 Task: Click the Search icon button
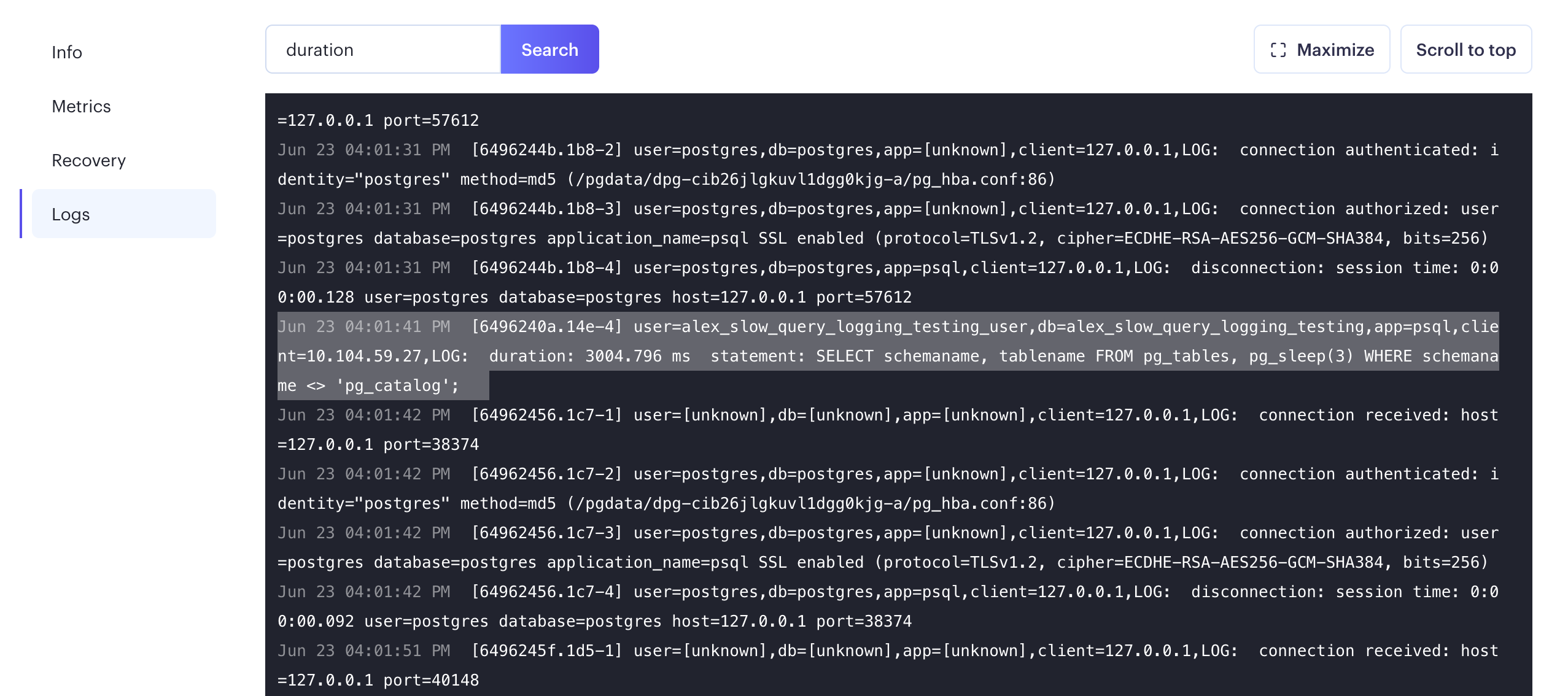(549, 49)
